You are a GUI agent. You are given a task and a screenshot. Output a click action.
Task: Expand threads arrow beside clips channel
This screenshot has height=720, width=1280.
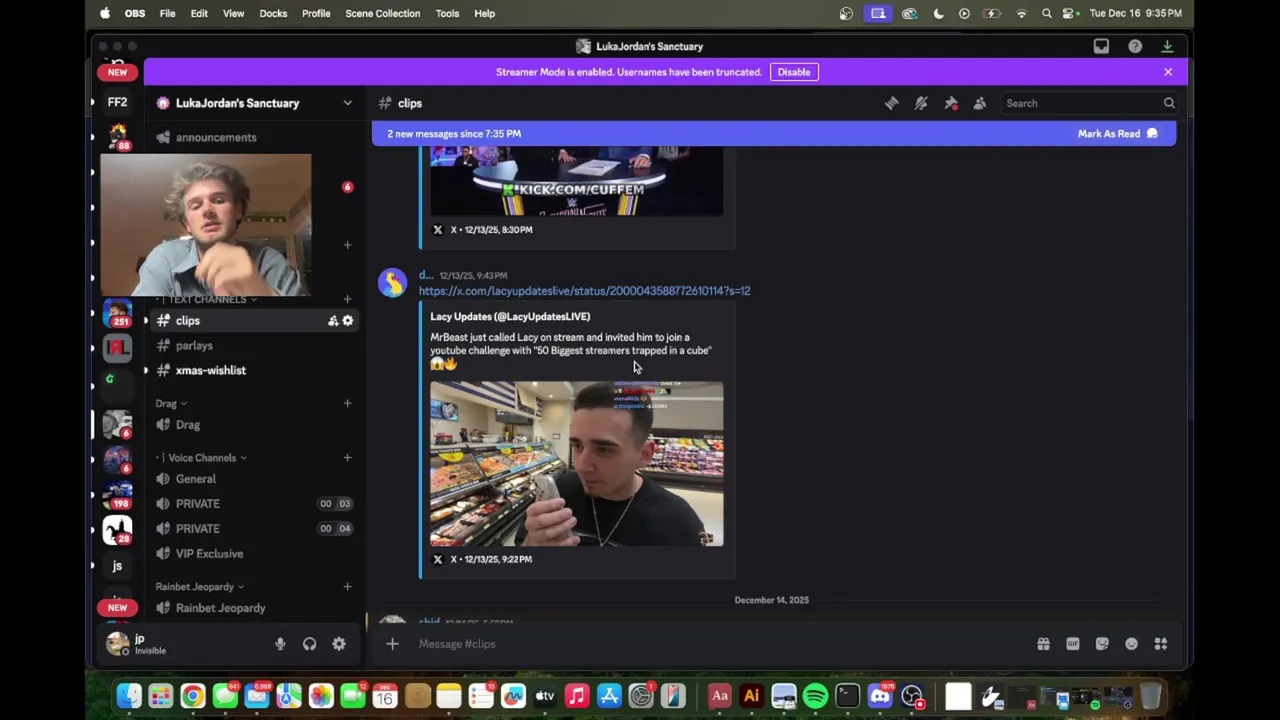coord(146,321)
